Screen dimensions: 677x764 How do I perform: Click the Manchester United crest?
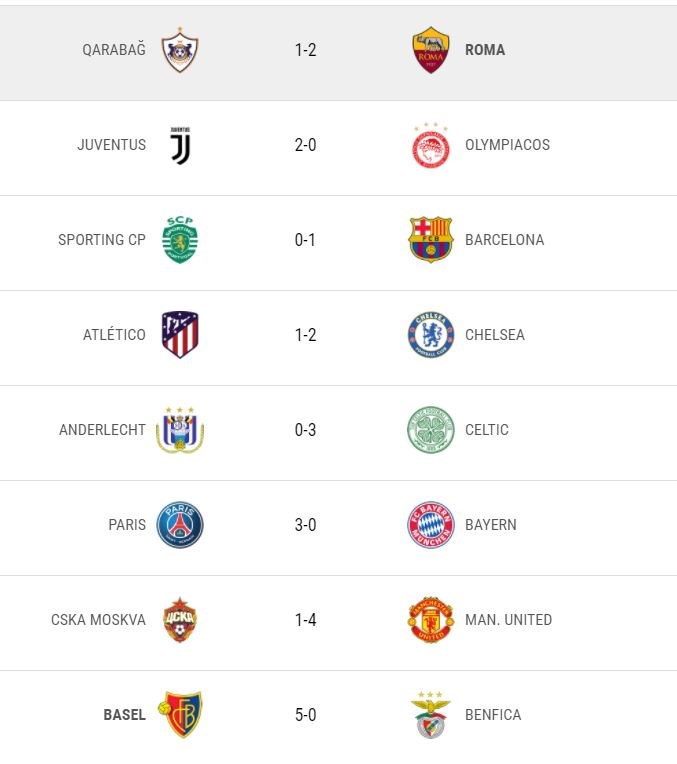coord(431,620)
